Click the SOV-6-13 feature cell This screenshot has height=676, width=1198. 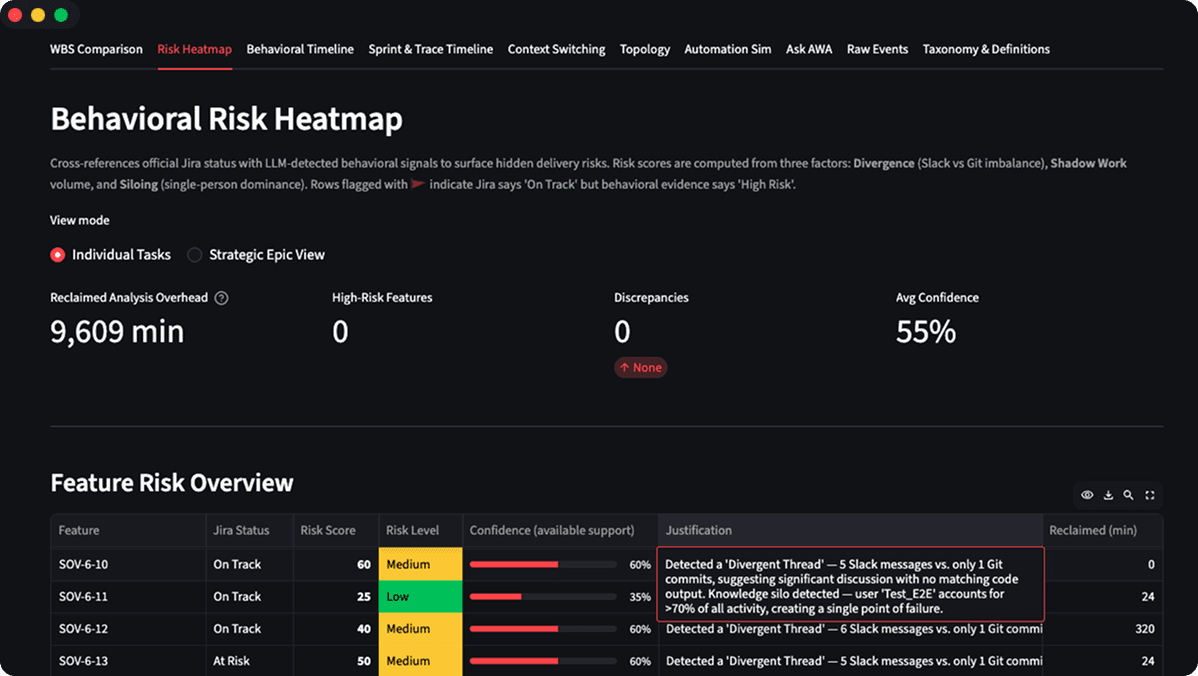pyautogui.click(x=128, y=661)
